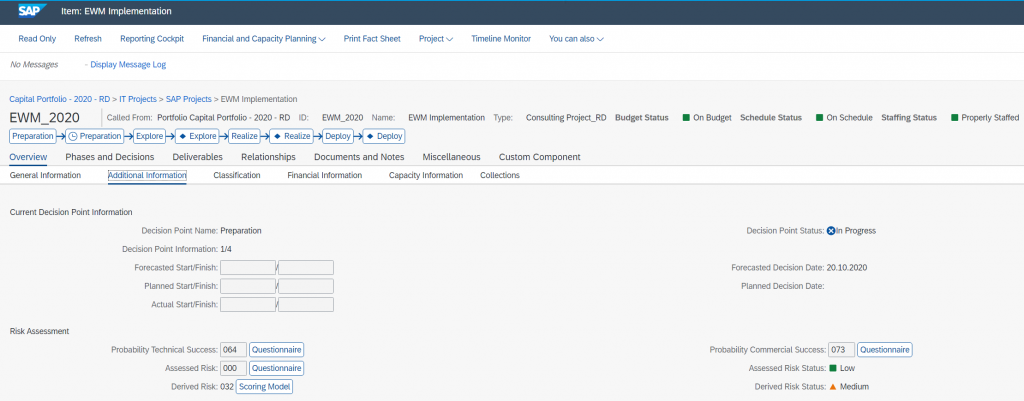Screen dimensions: 1024x401
Task: Click Decision Point Information value 1/4
Action: coord(226,249)
